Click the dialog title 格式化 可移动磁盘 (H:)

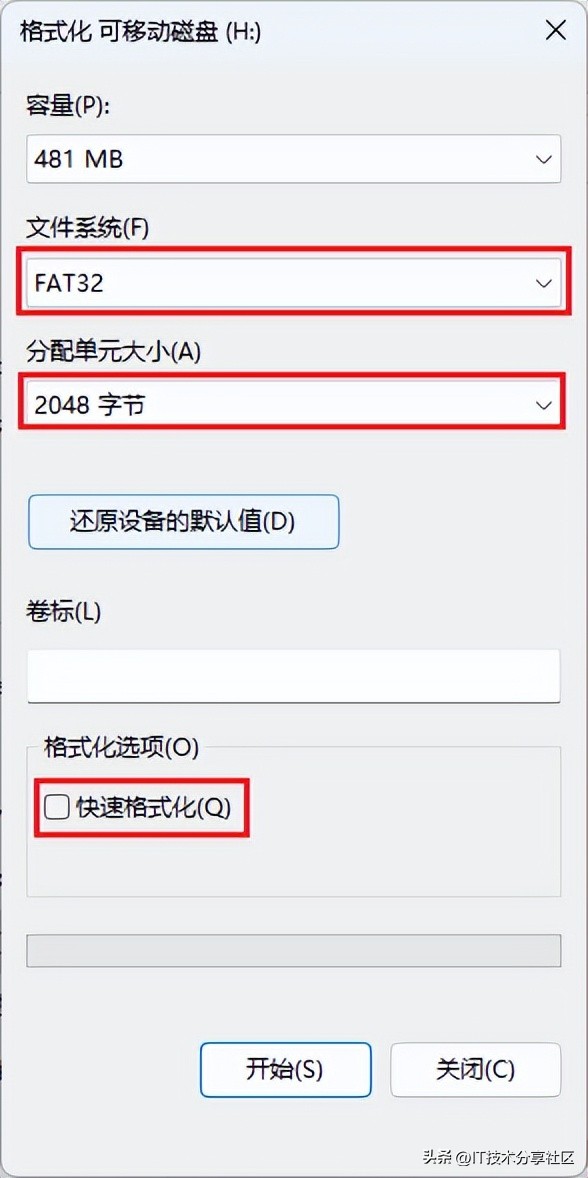pyautogui.click(x=140, y=30)
